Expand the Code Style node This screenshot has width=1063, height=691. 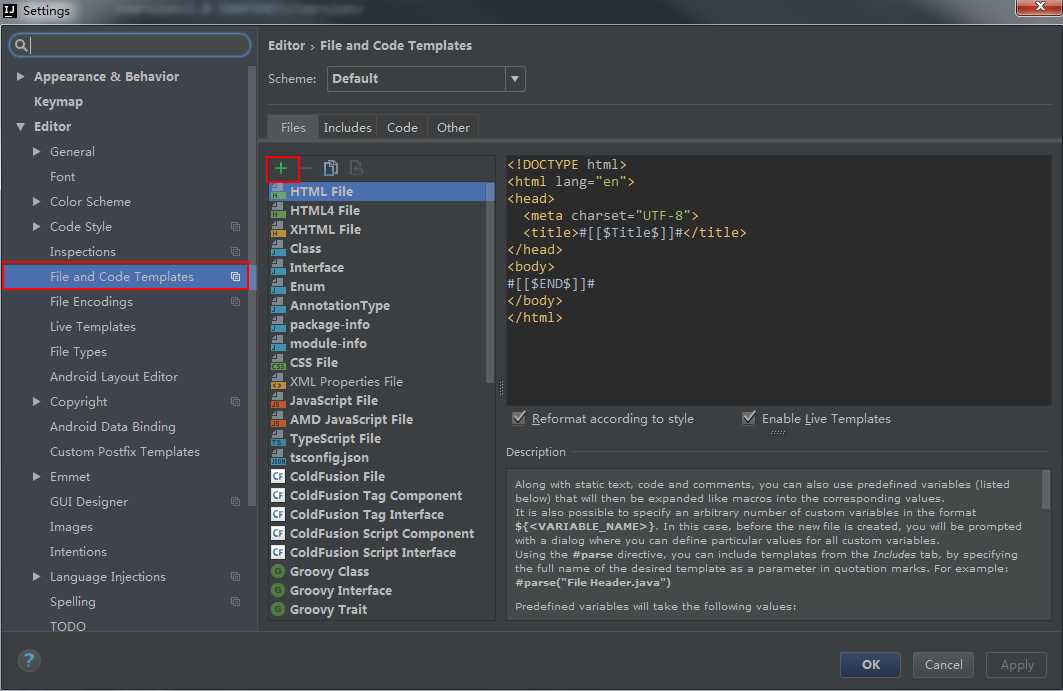point(37,226)
